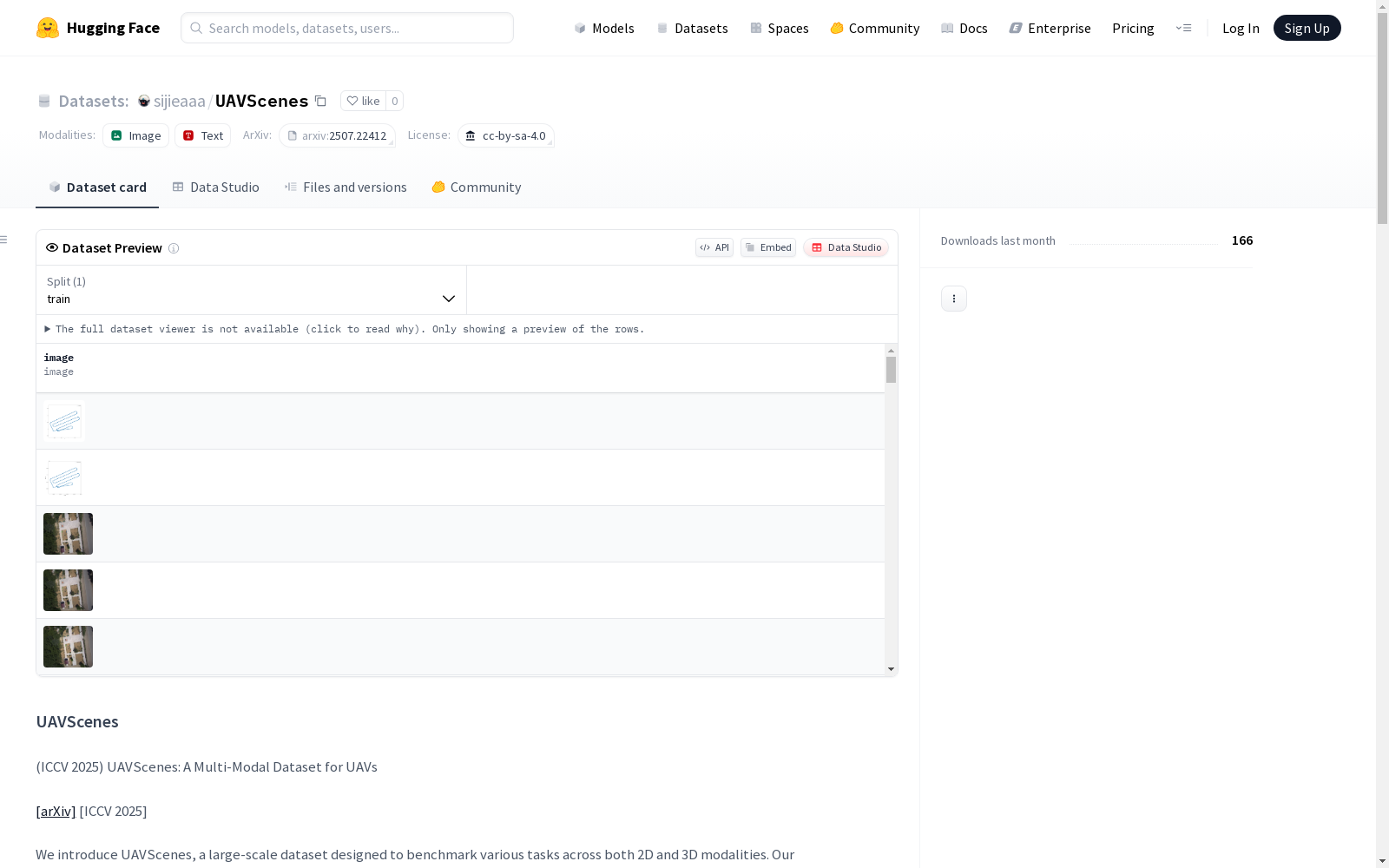The width and height of the screenshot is (1389, 868).
Task: Open Enterprise in the top navigation
Action: tap(1050, 28)
